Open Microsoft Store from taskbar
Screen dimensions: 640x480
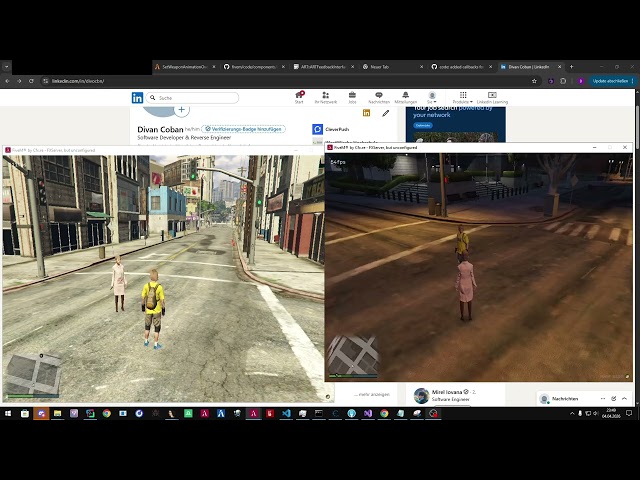click(x=24, y=413)
